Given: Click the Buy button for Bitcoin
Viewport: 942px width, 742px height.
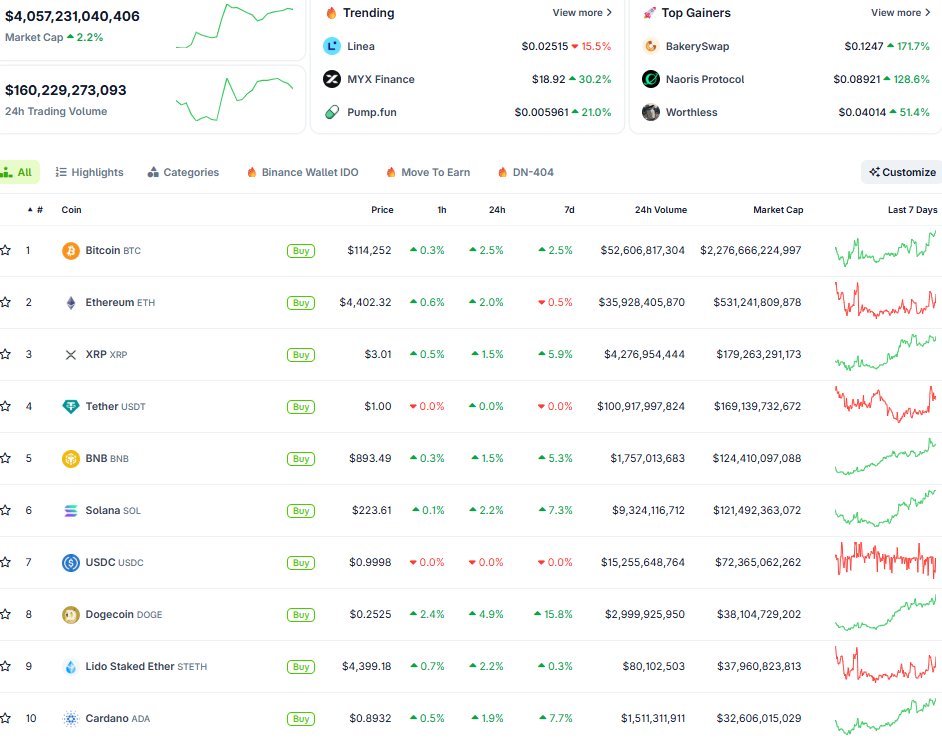Looking at the screenshot, I should point(301,250).
